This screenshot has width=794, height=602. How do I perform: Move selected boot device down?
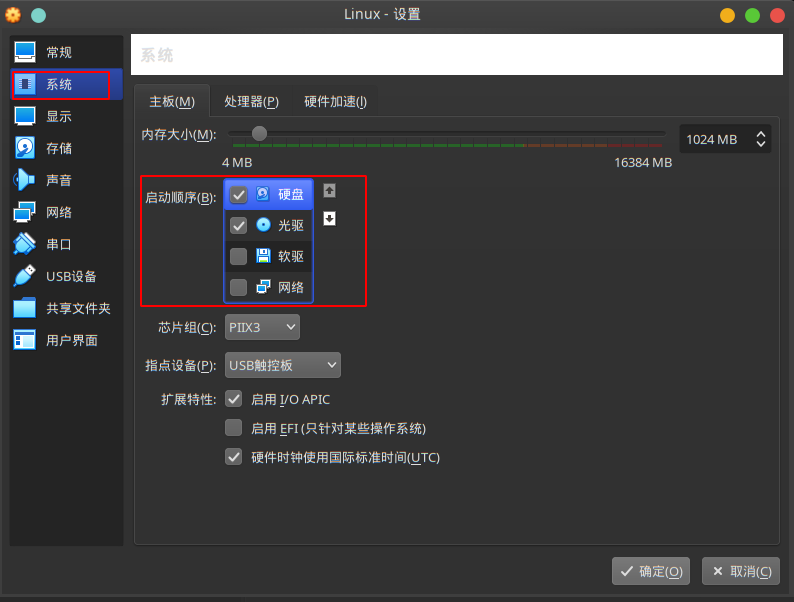pyautogui.click(x=330, y=219)
